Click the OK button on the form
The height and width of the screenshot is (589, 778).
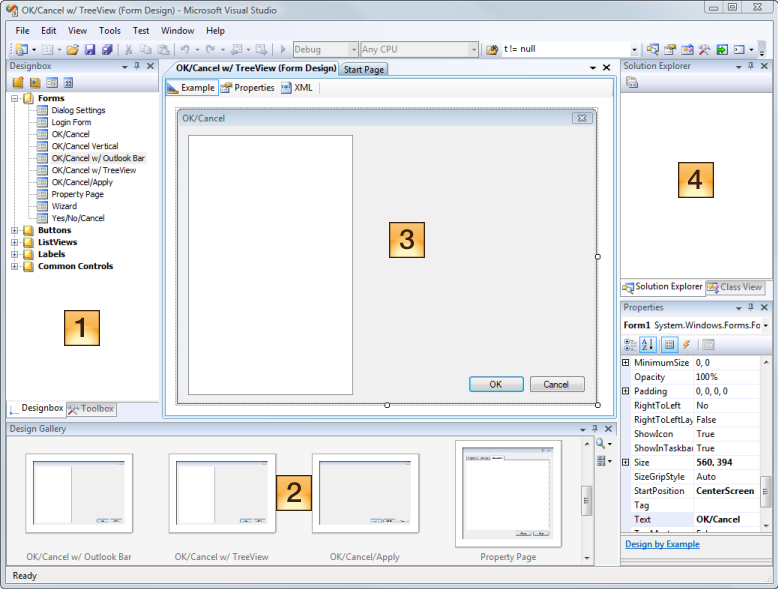(x=496, y=384)
